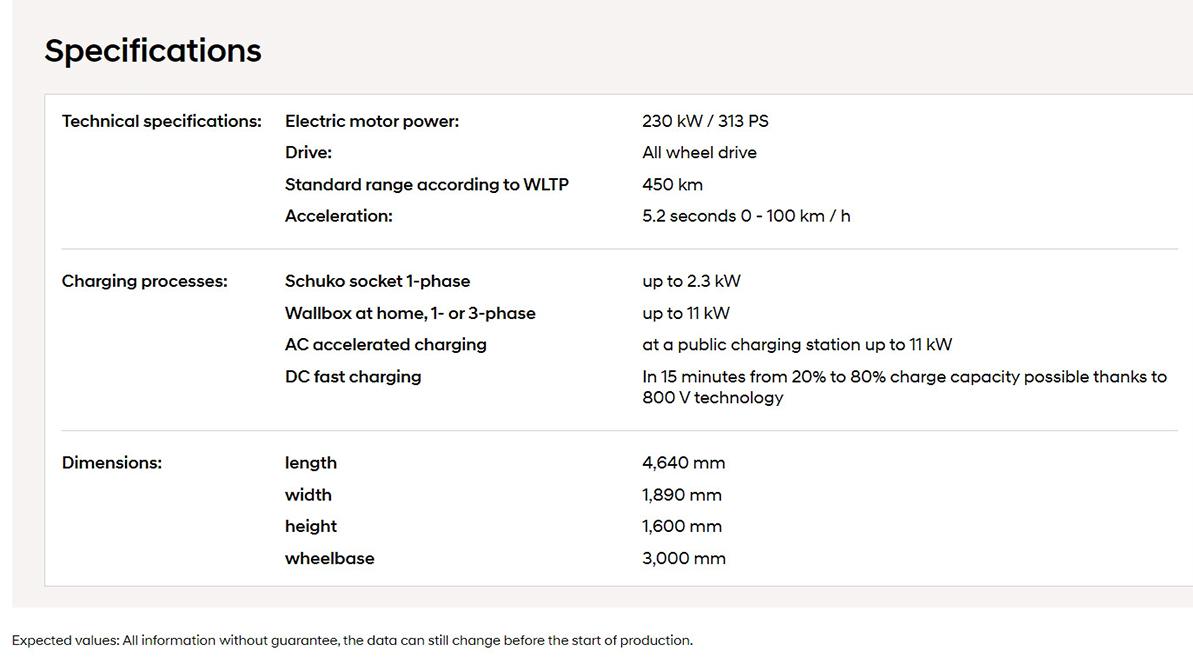This screenshot has height=671, width=1193.
Task: Click the All wheel drive value
Action: click(699, 152)
